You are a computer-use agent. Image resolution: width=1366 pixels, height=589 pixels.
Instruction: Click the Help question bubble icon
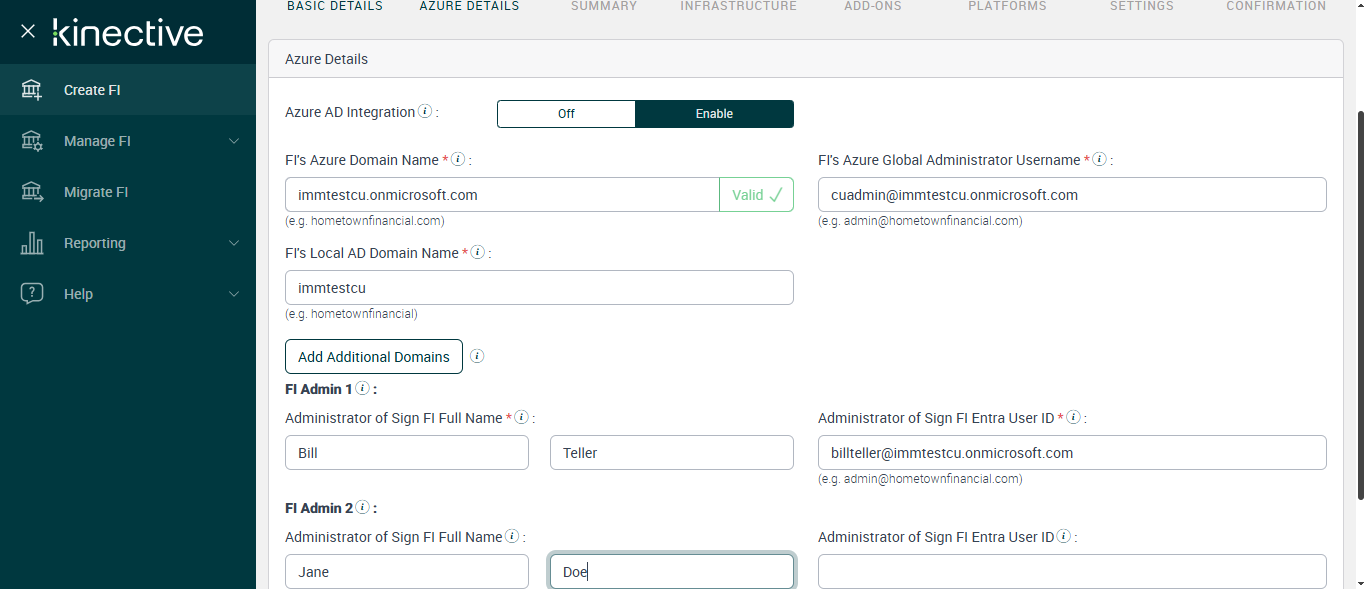point(32,294)
